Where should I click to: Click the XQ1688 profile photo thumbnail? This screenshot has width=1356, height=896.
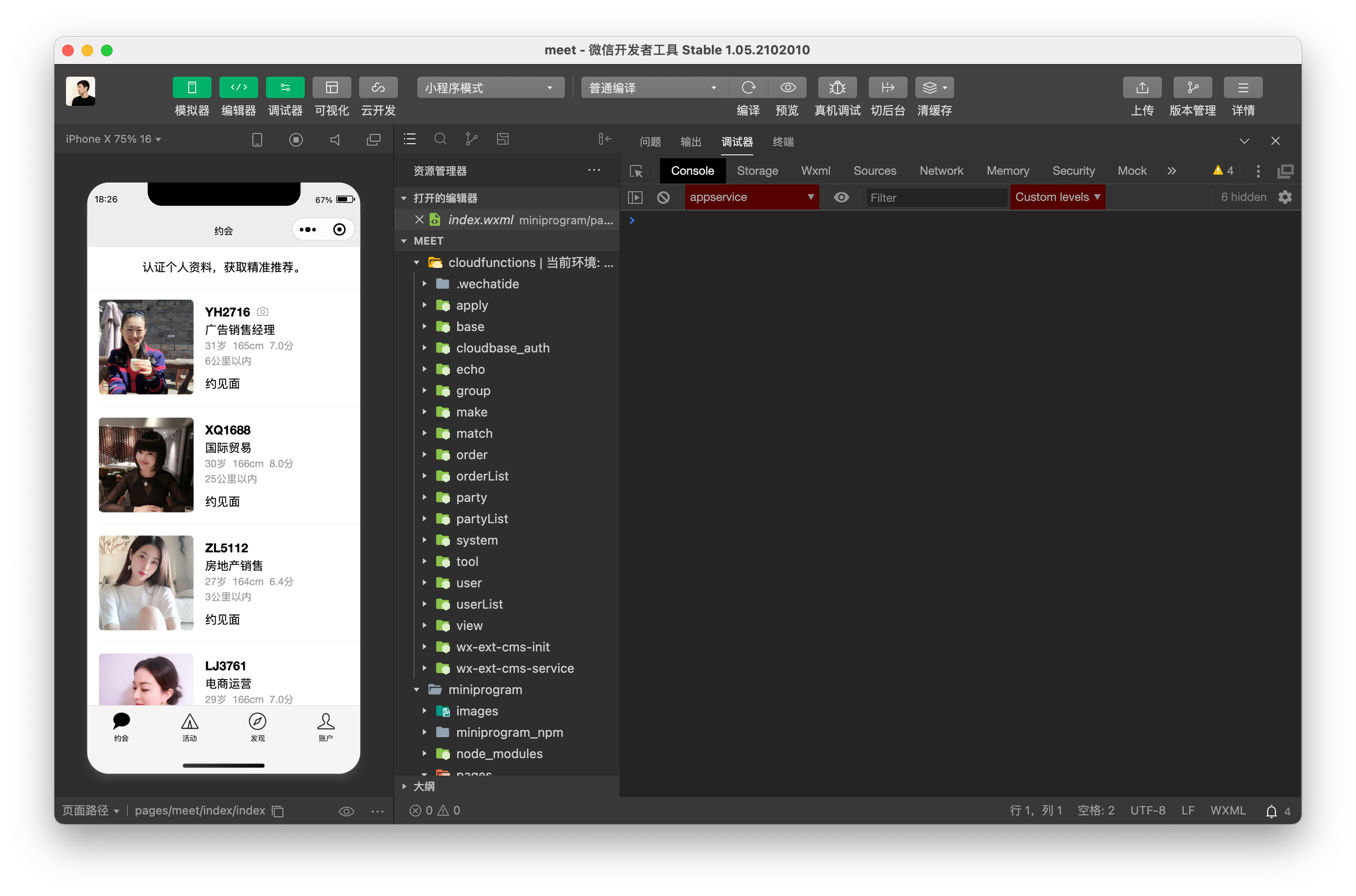point(146,465)
